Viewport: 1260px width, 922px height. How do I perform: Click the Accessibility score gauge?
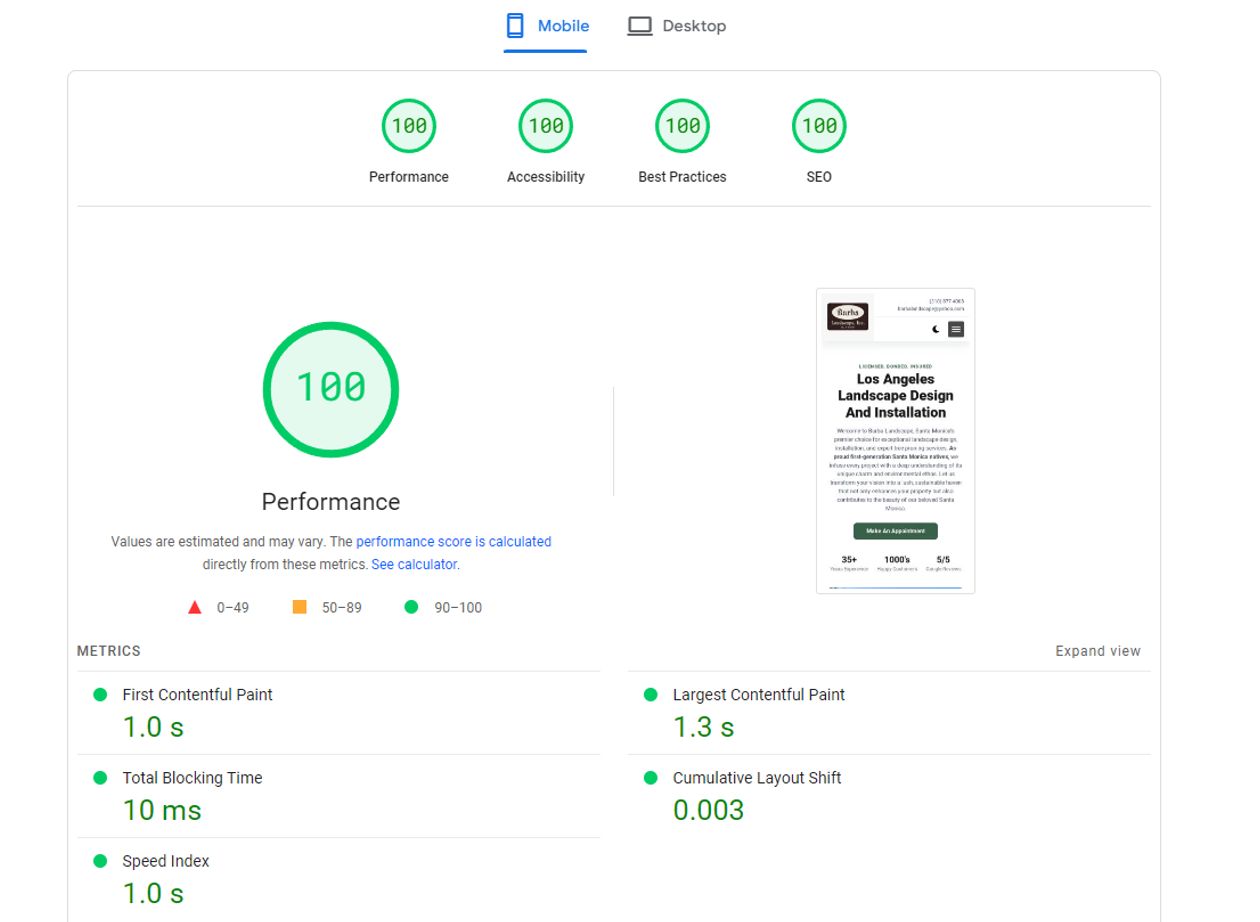(545, 125)
